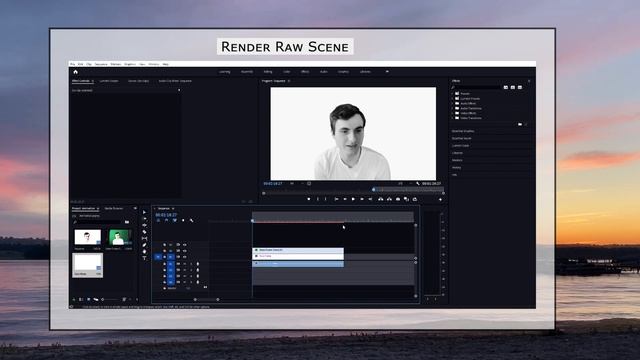Viewport: 640px width, 360px height.
Task: Expand Lumetri Presets folder
Action: pos(453,98)
